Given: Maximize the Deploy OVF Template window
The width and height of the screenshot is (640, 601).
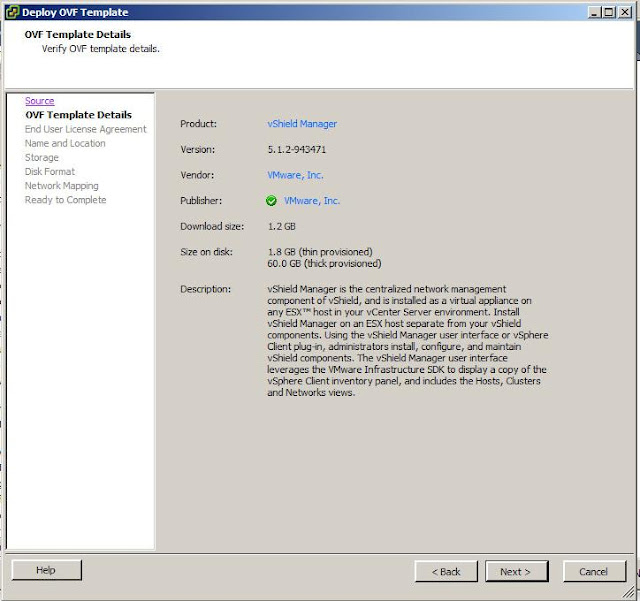Looking at the screenshot, I should point(609,12).
